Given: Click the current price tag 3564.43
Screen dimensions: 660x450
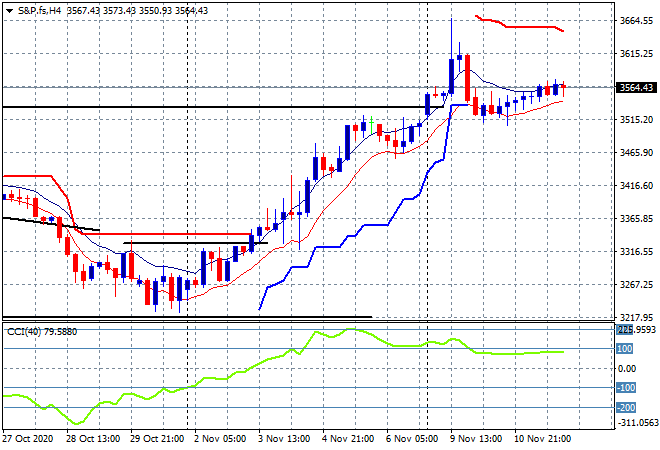Looking at the screenshot, I should point(636,88).
